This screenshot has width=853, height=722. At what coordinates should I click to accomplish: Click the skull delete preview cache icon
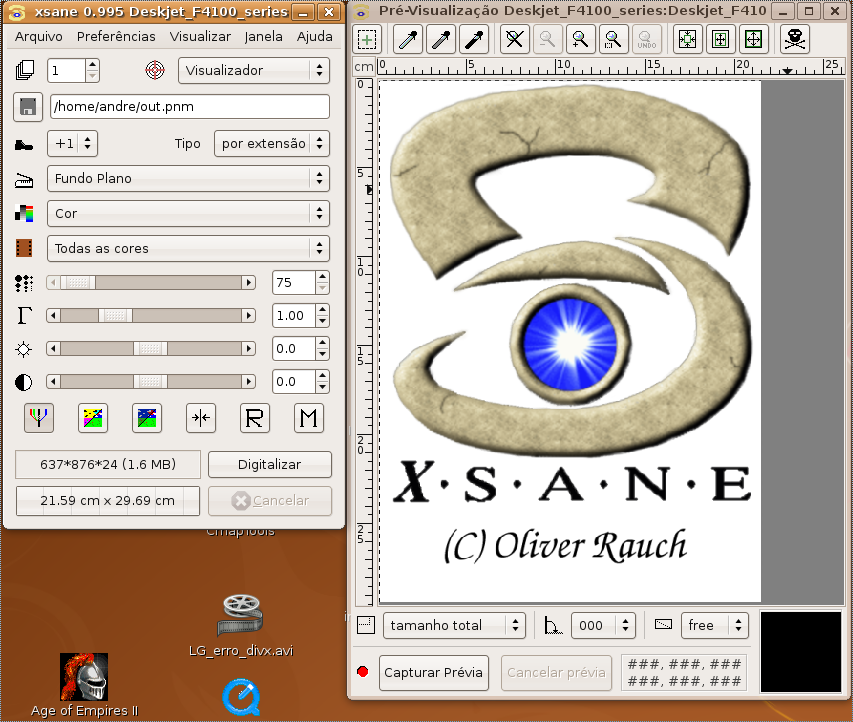click(x=795, y=40)
